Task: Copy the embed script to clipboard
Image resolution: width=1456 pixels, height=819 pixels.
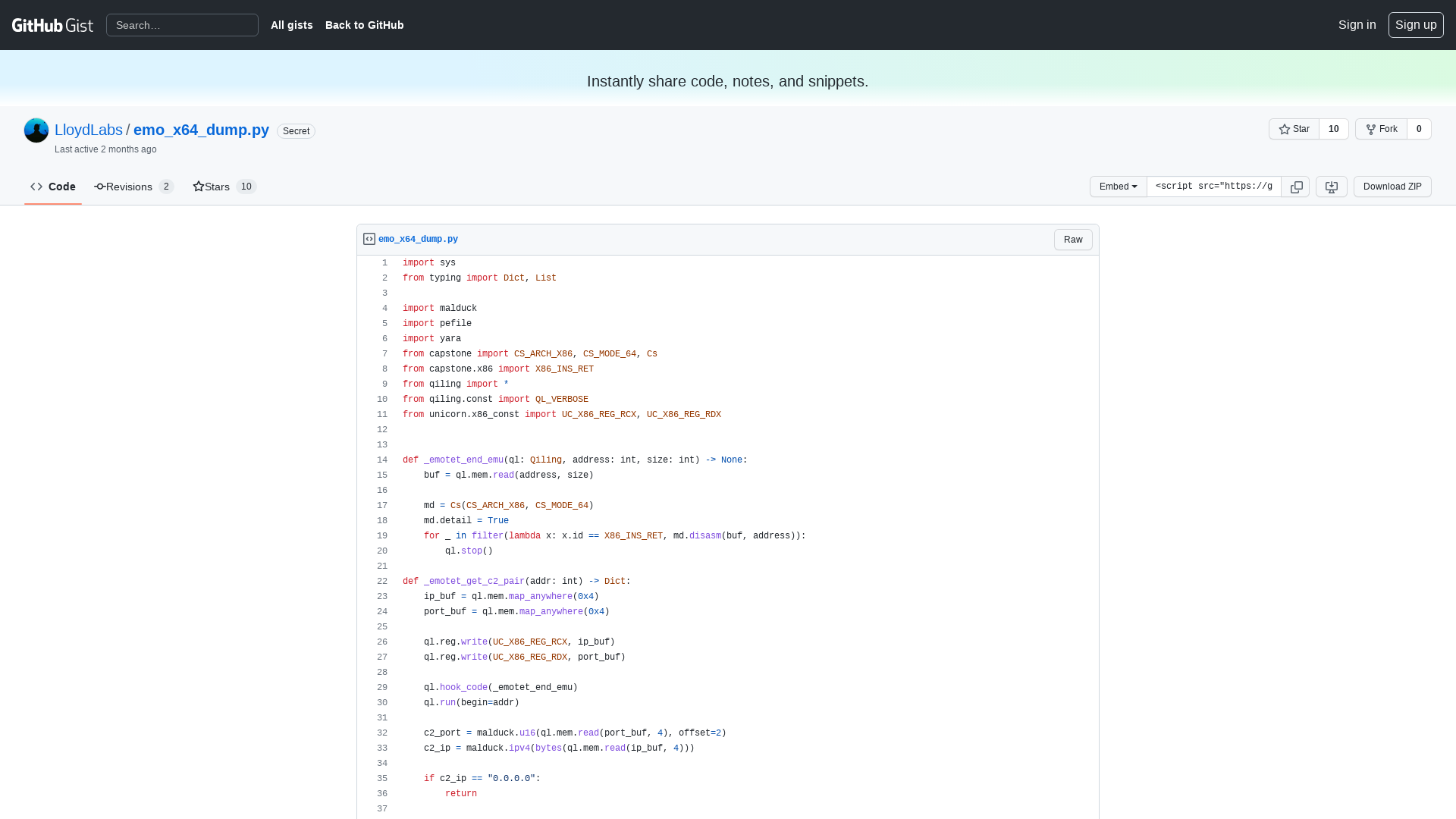Action: 1296,187
